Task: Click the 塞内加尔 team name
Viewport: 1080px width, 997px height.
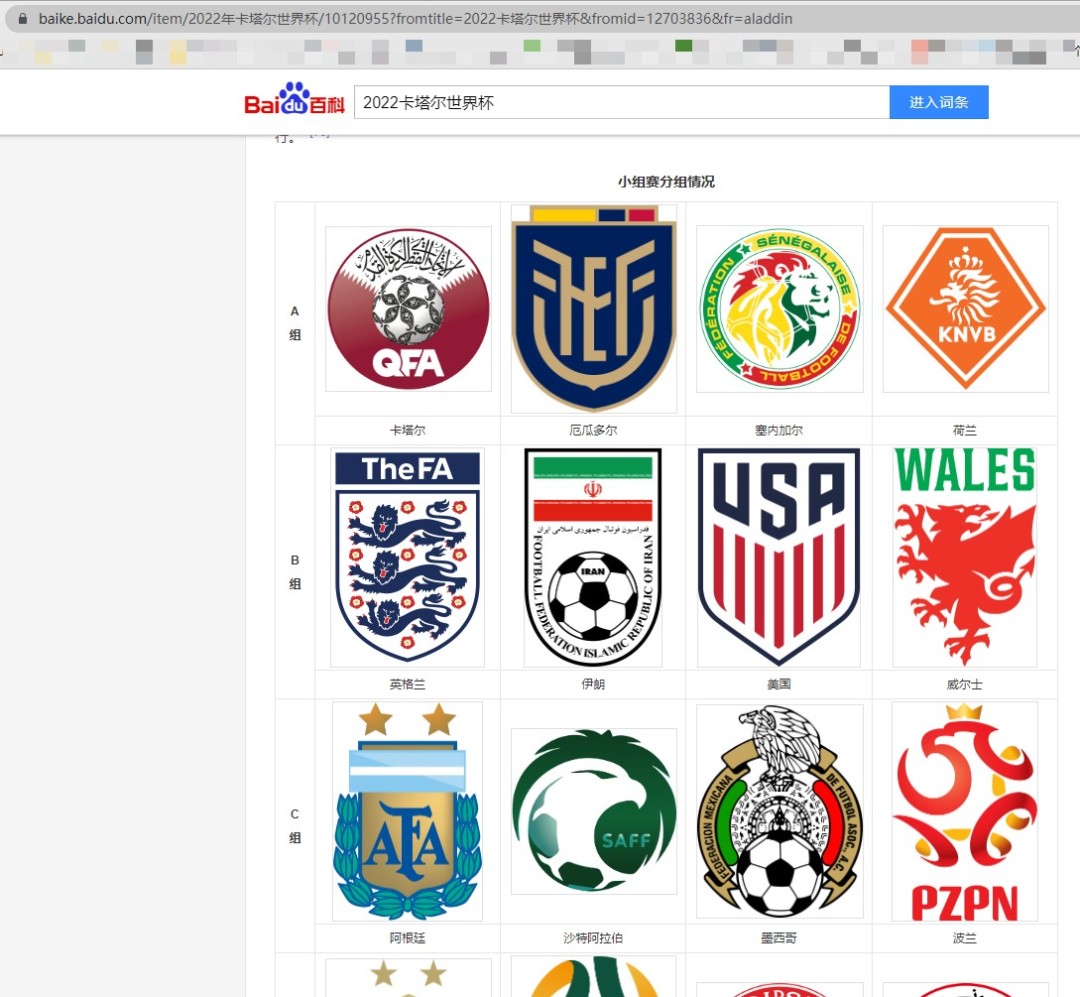Action: pos(779,430)
